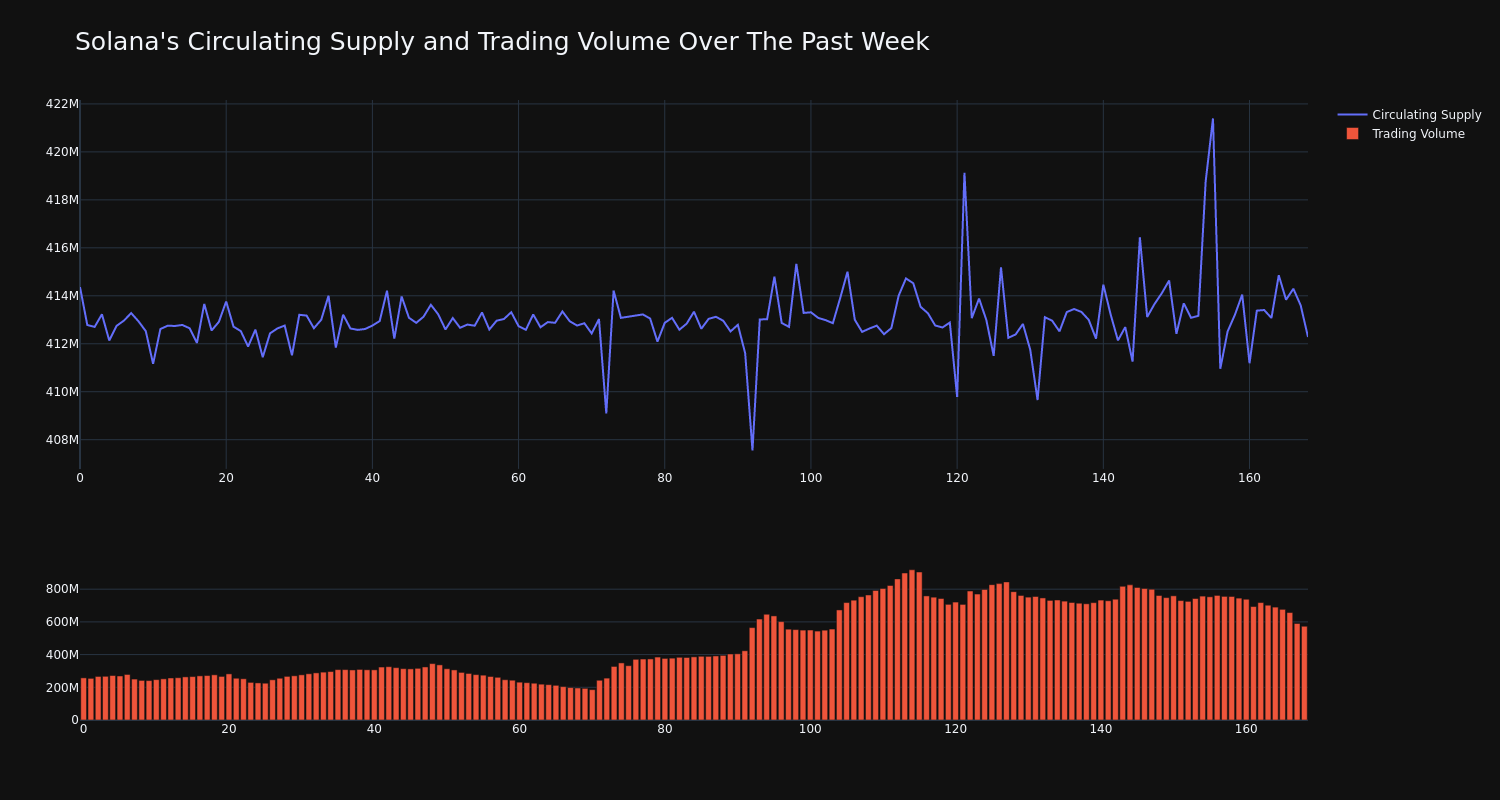The image size is (1500, 800).
Task: Click the 400M label on volume chart
Action: 62,655
